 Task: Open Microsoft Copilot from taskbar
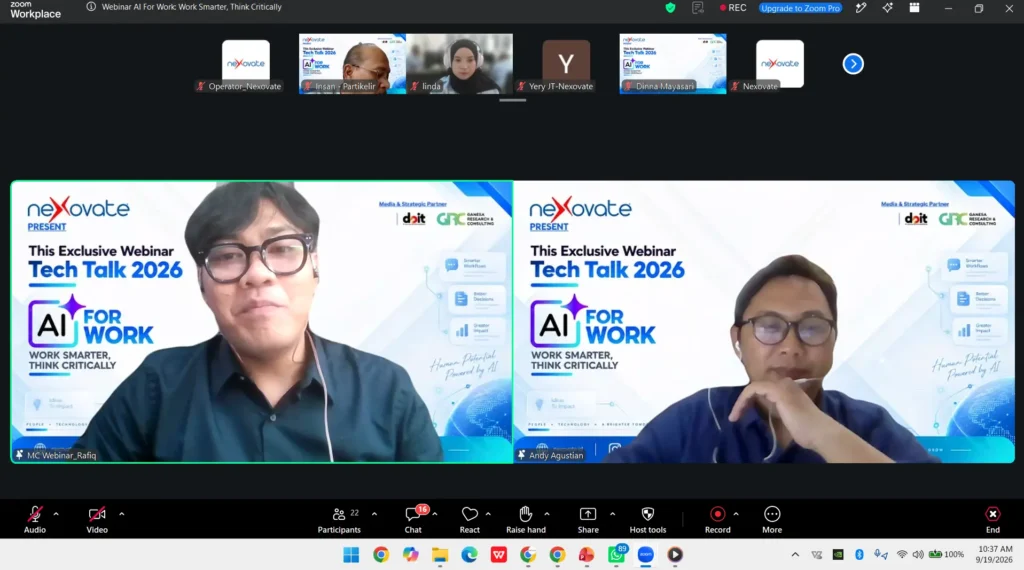pos(410,555)
